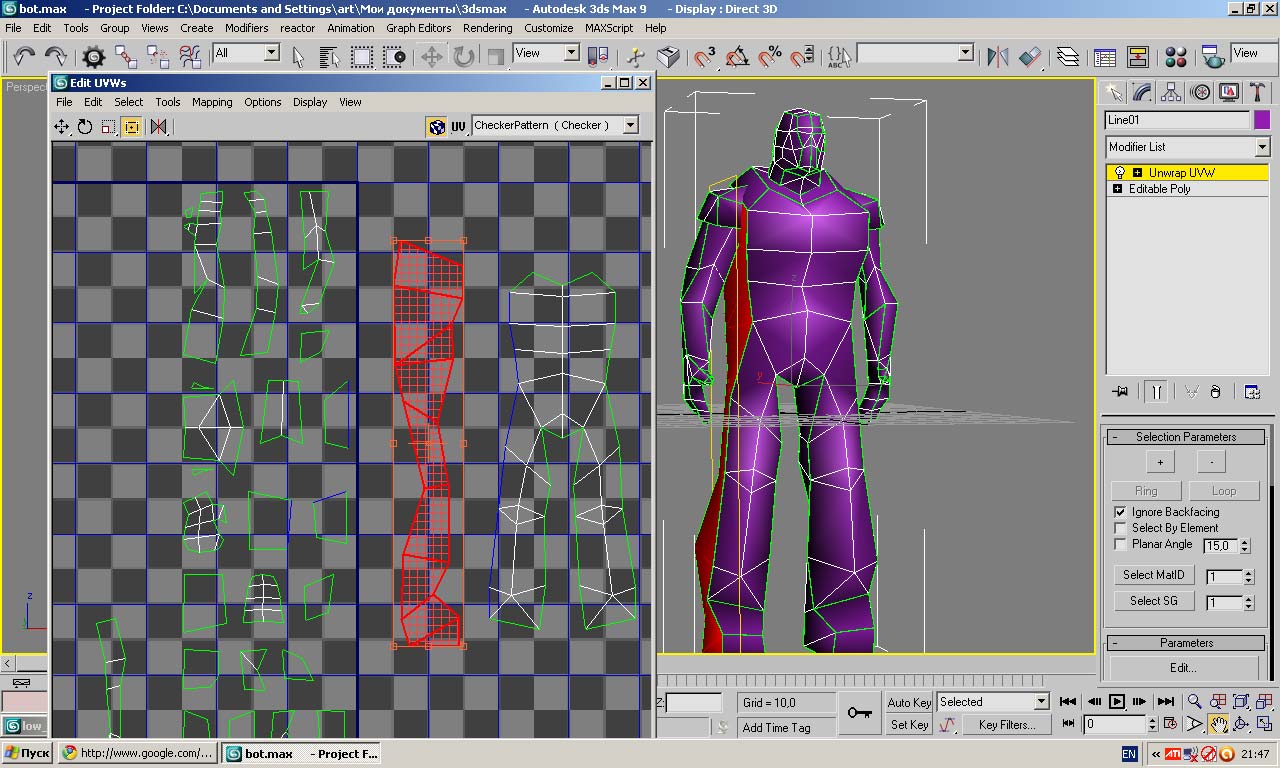
Task: Click the Angle Snap toggle magnet icon
Action: click(x=737, y=56)
